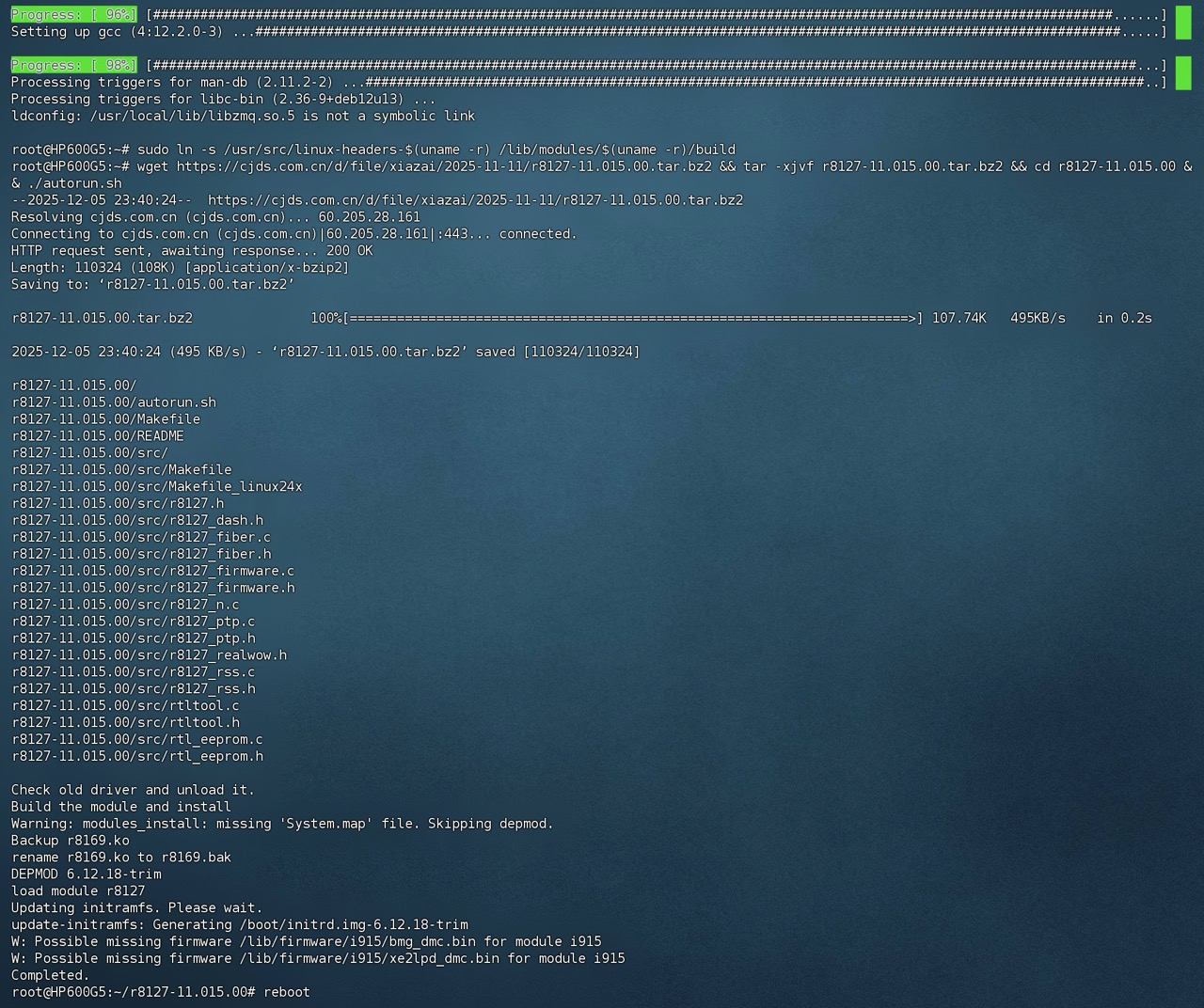Screen dimensions: 1204x1008
Task: Click the "src/r8127_realwow.h" entry
Action: [x=150, y=655]
